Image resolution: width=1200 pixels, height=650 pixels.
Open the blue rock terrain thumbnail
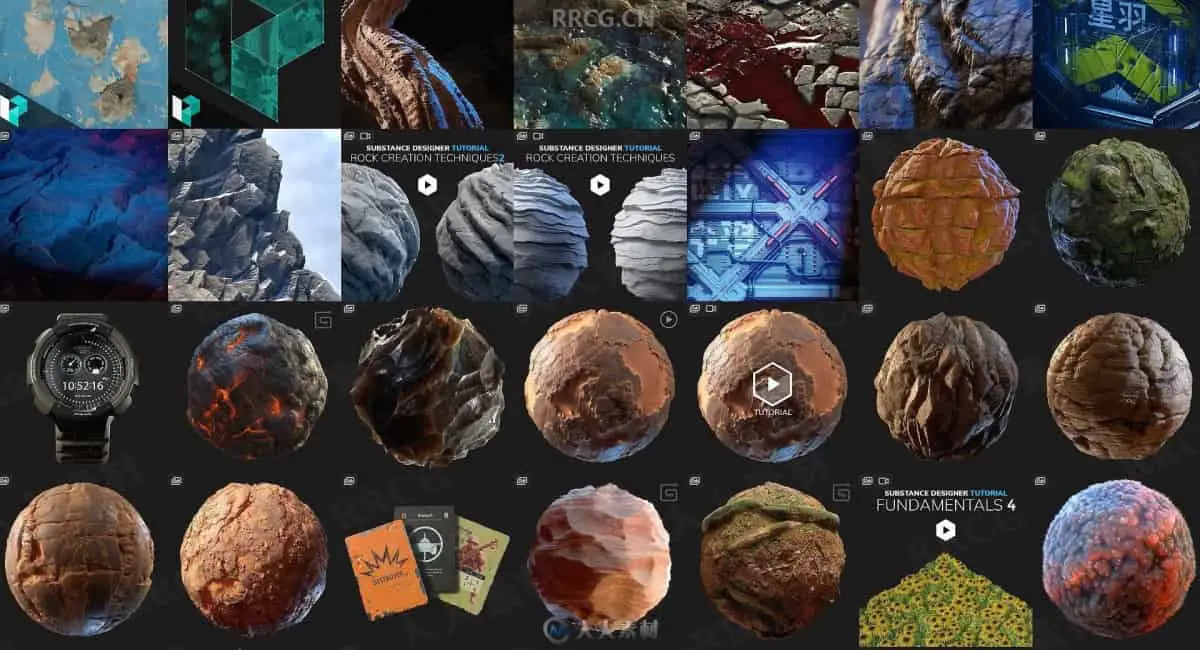84,215
